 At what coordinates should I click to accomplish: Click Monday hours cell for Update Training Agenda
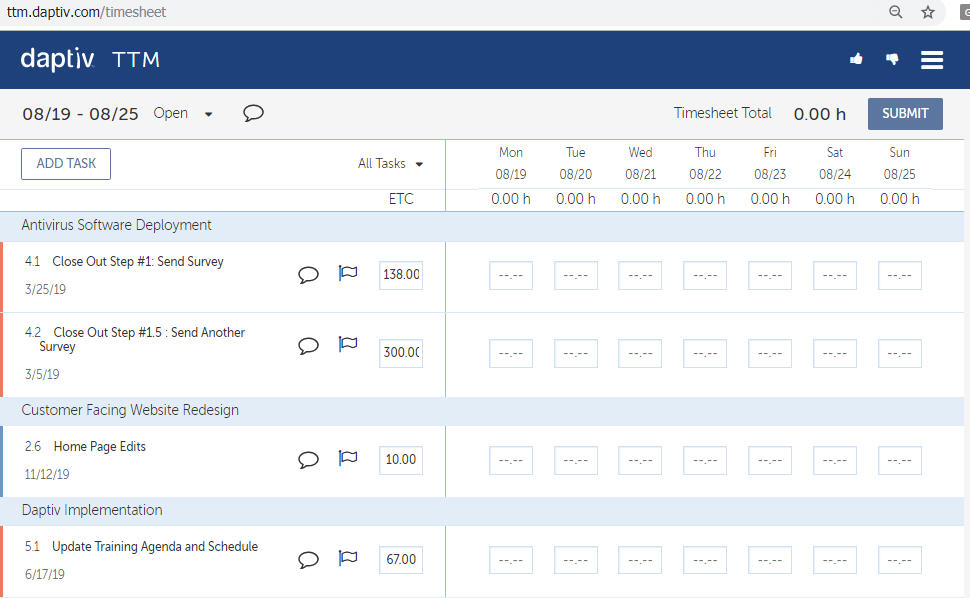point(511,560)
